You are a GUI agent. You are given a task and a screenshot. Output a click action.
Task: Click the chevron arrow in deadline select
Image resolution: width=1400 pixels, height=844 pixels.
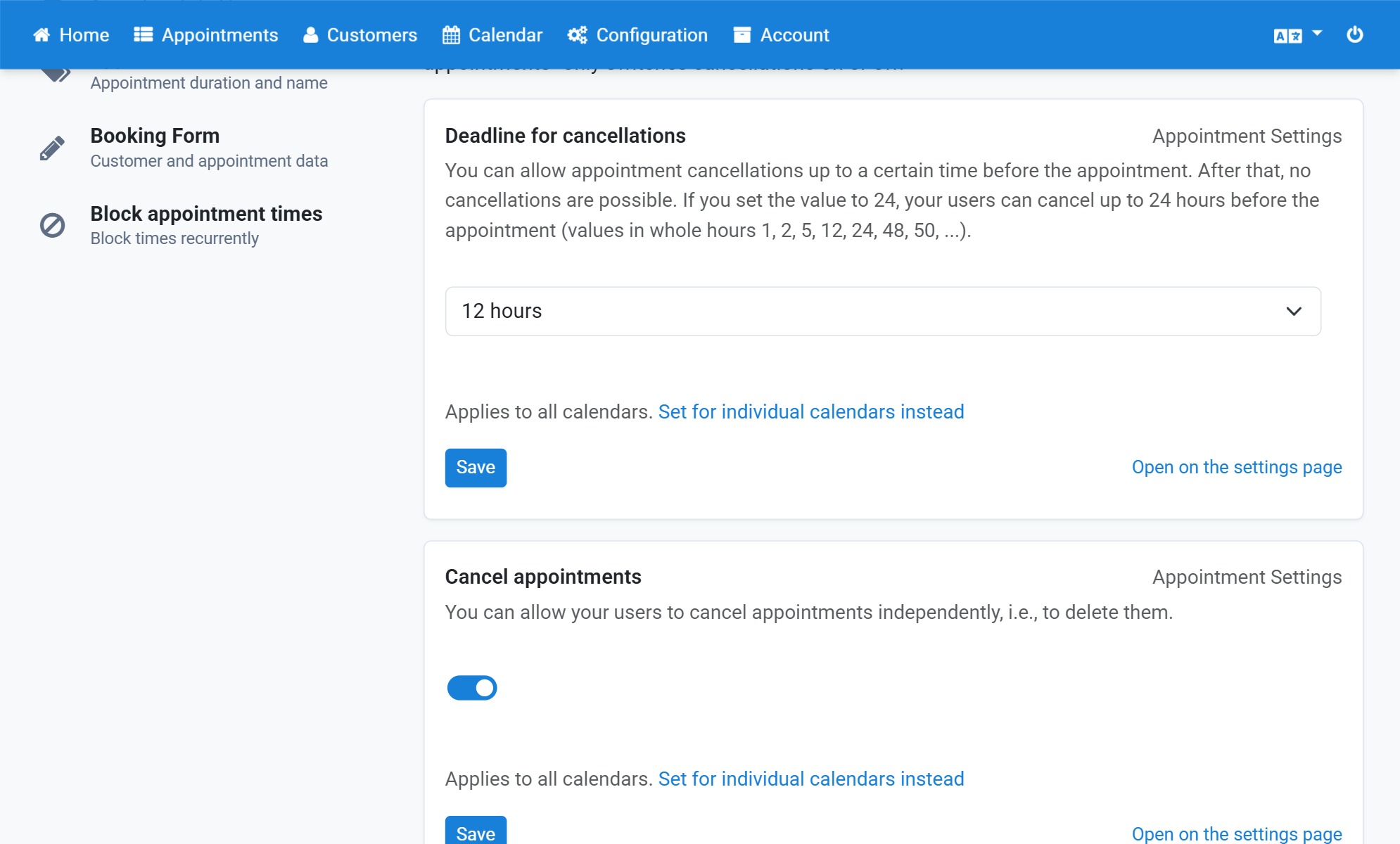(1294, 312)
